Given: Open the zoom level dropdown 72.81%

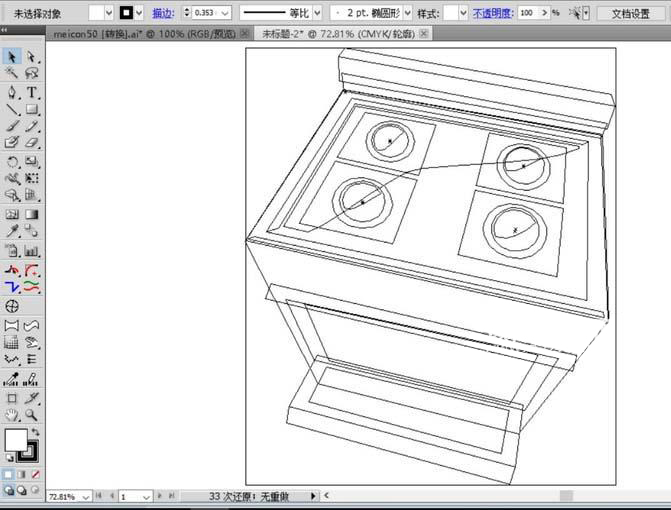Looking at the screenshot, I should [86, 497].
